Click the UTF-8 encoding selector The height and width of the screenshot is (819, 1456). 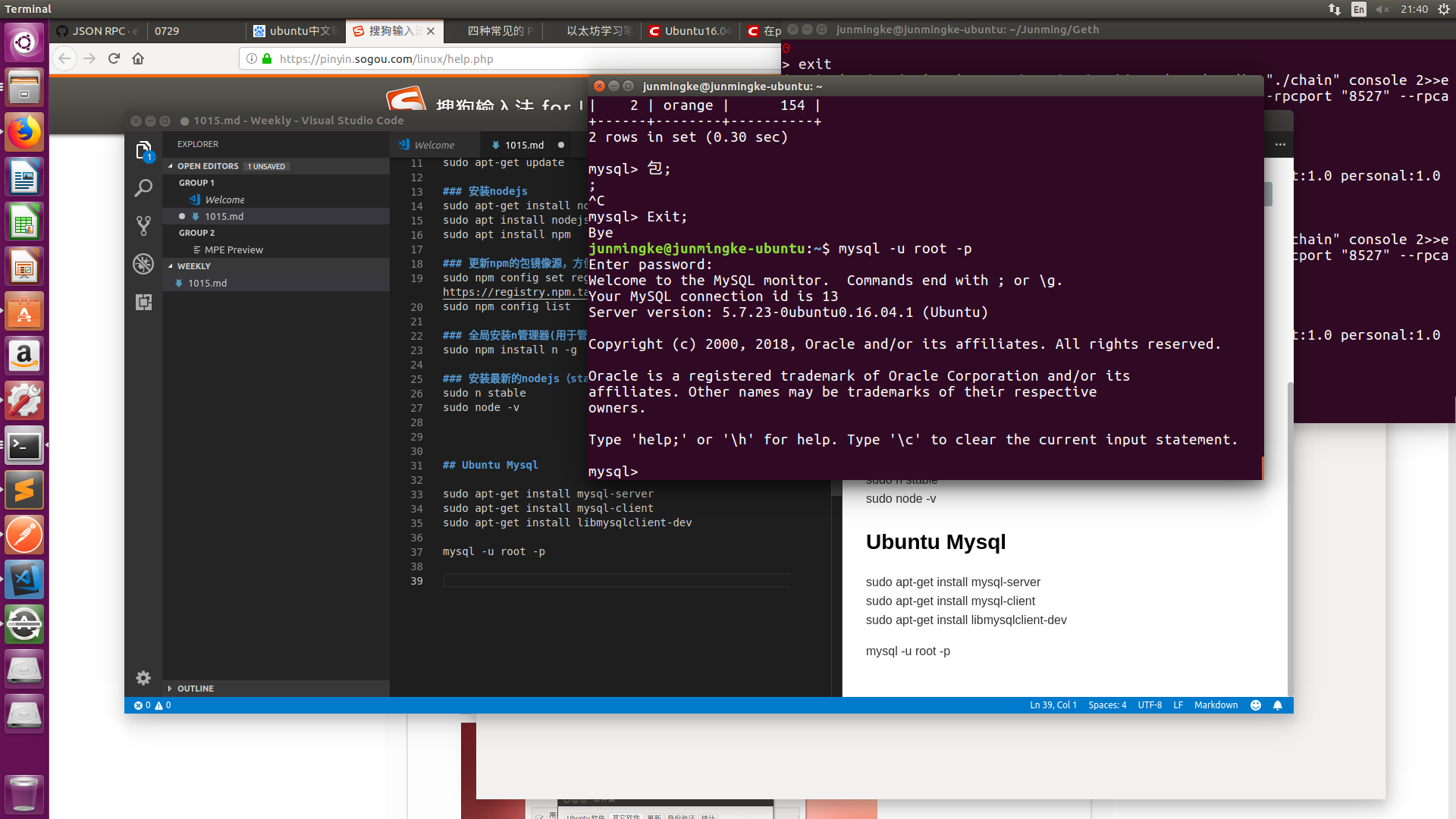[1150, 705]
